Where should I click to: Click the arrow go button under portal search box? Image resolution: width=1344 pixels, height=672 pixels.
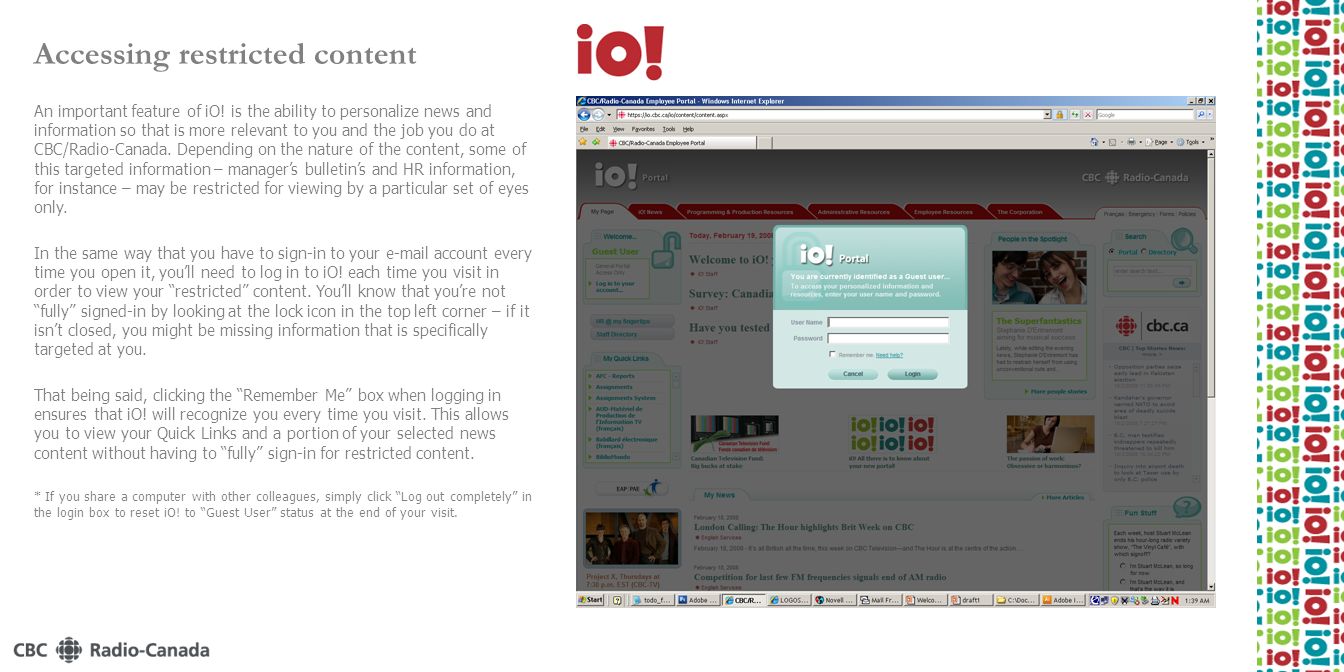[1181, 282]
